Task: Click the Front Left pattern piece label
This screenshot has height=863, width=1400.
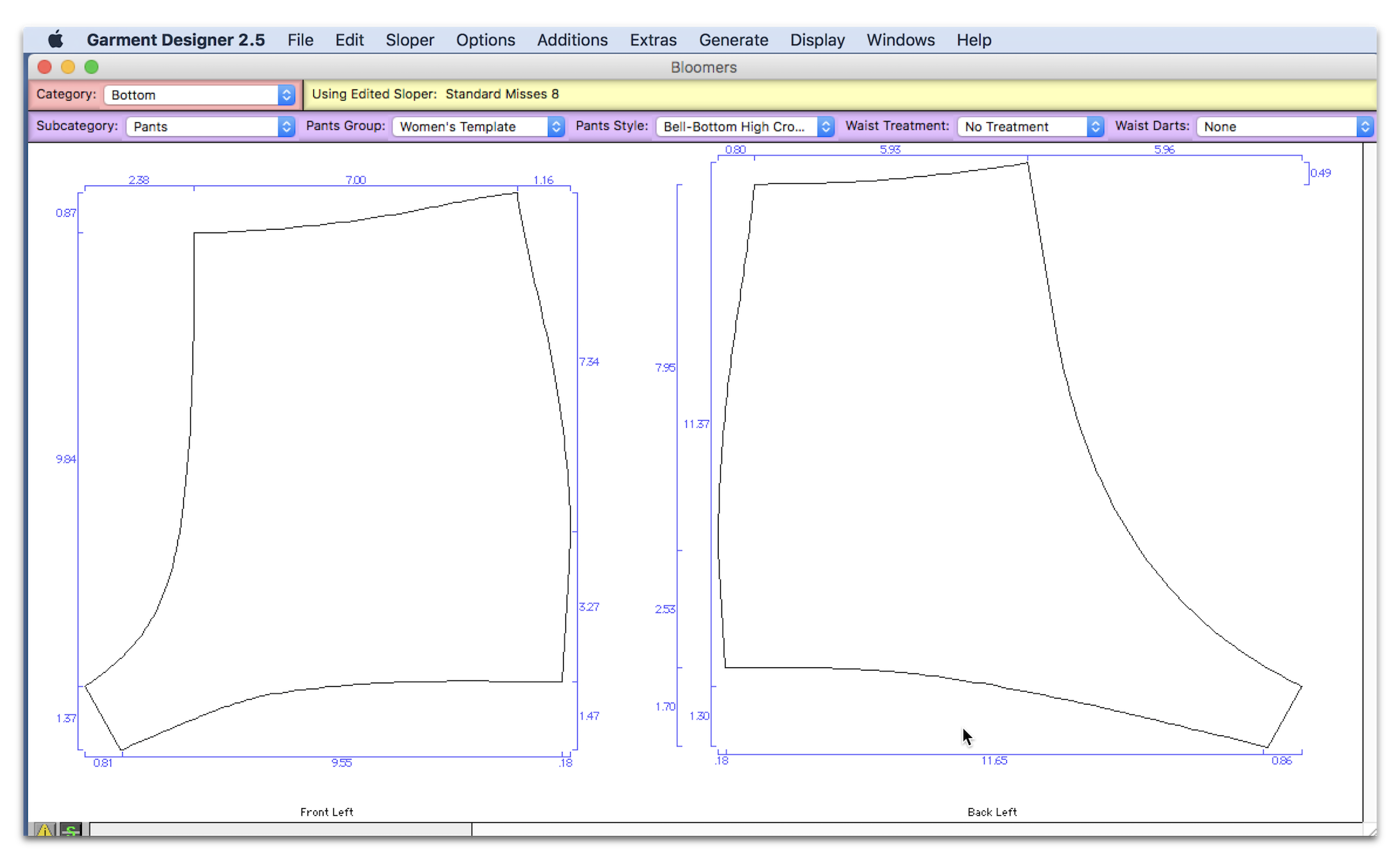Action: click(x=327, y=811)
